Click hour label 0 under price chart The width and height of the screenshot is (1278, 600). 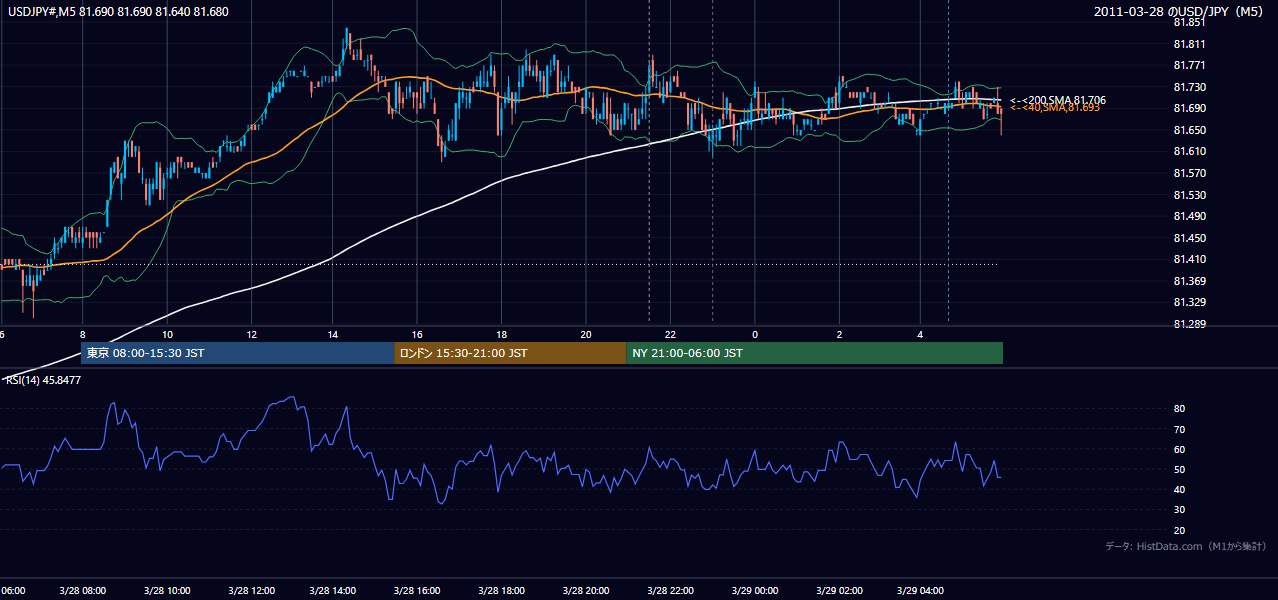tap(755, 334)
